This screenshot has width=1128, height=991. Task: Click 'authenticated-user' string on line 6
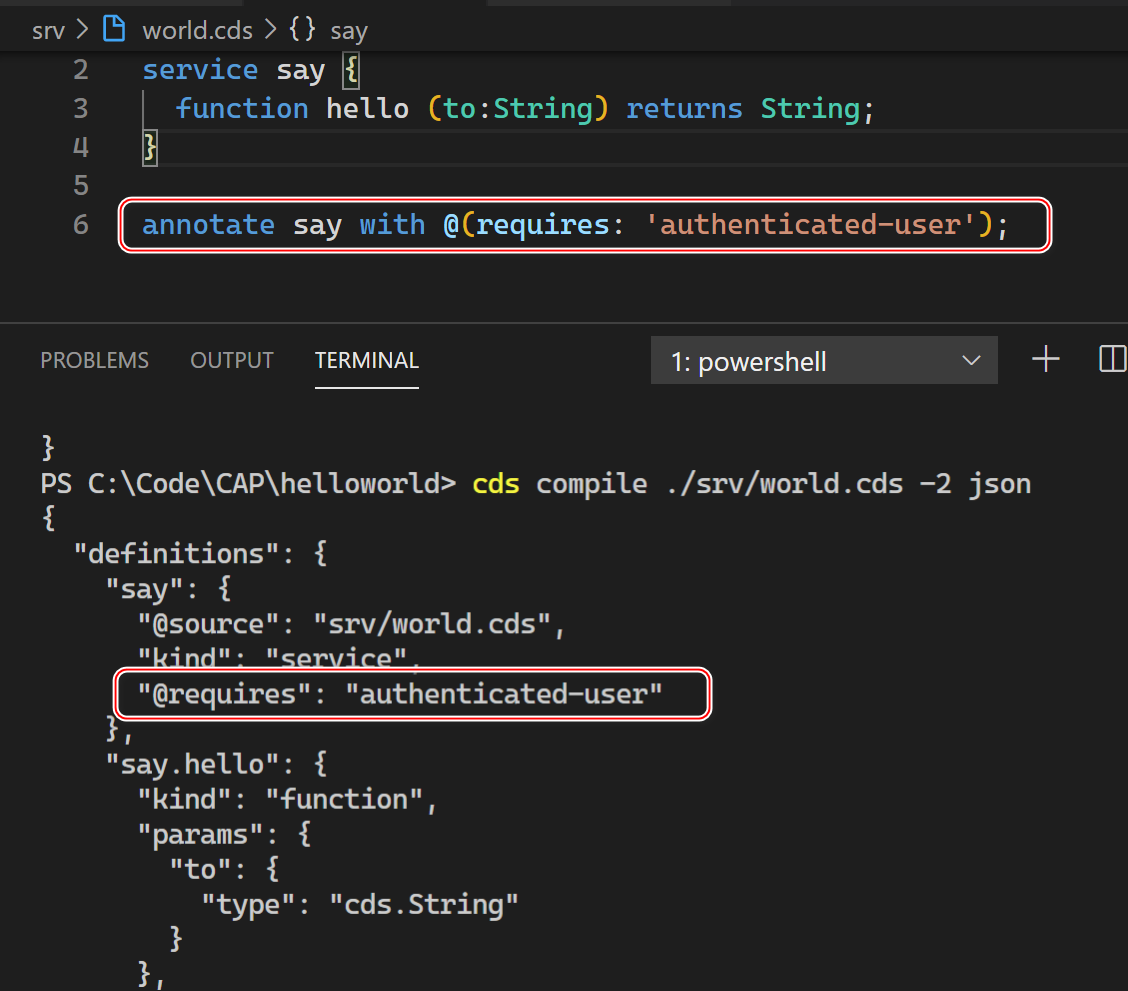pos(810,225)
